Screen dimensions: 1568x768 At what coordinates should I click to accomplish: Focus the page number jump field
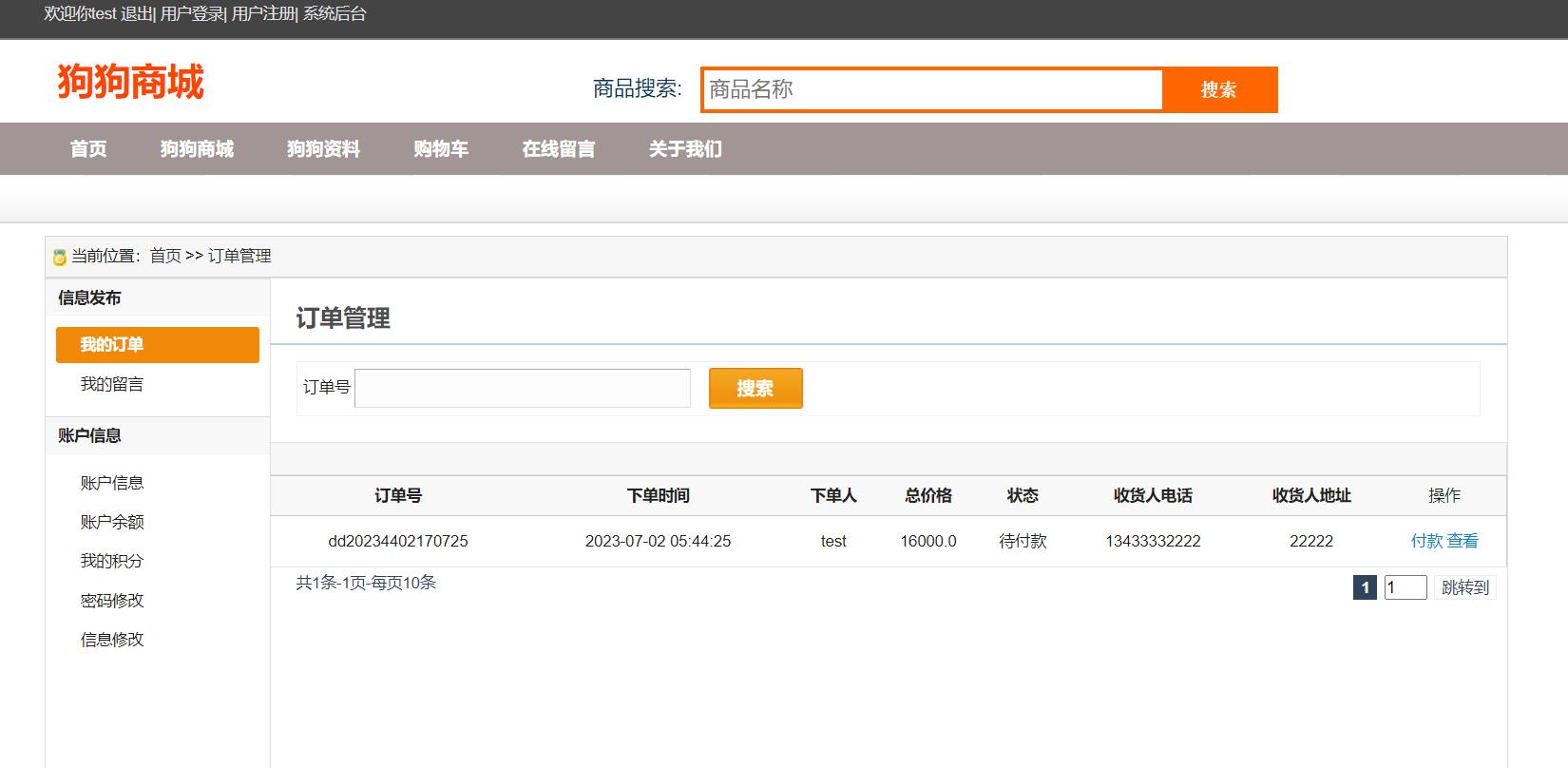tap(1405, 587)
